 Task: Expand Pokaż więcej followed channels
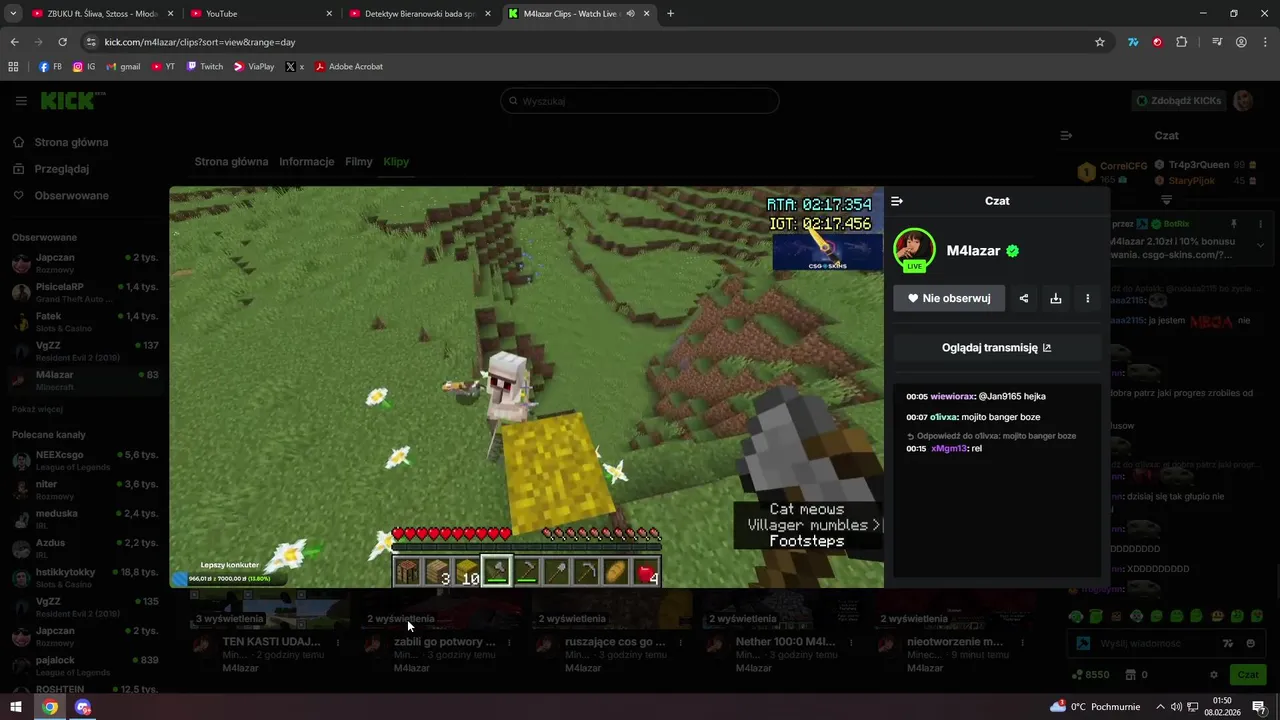click(x=37, y=409)
